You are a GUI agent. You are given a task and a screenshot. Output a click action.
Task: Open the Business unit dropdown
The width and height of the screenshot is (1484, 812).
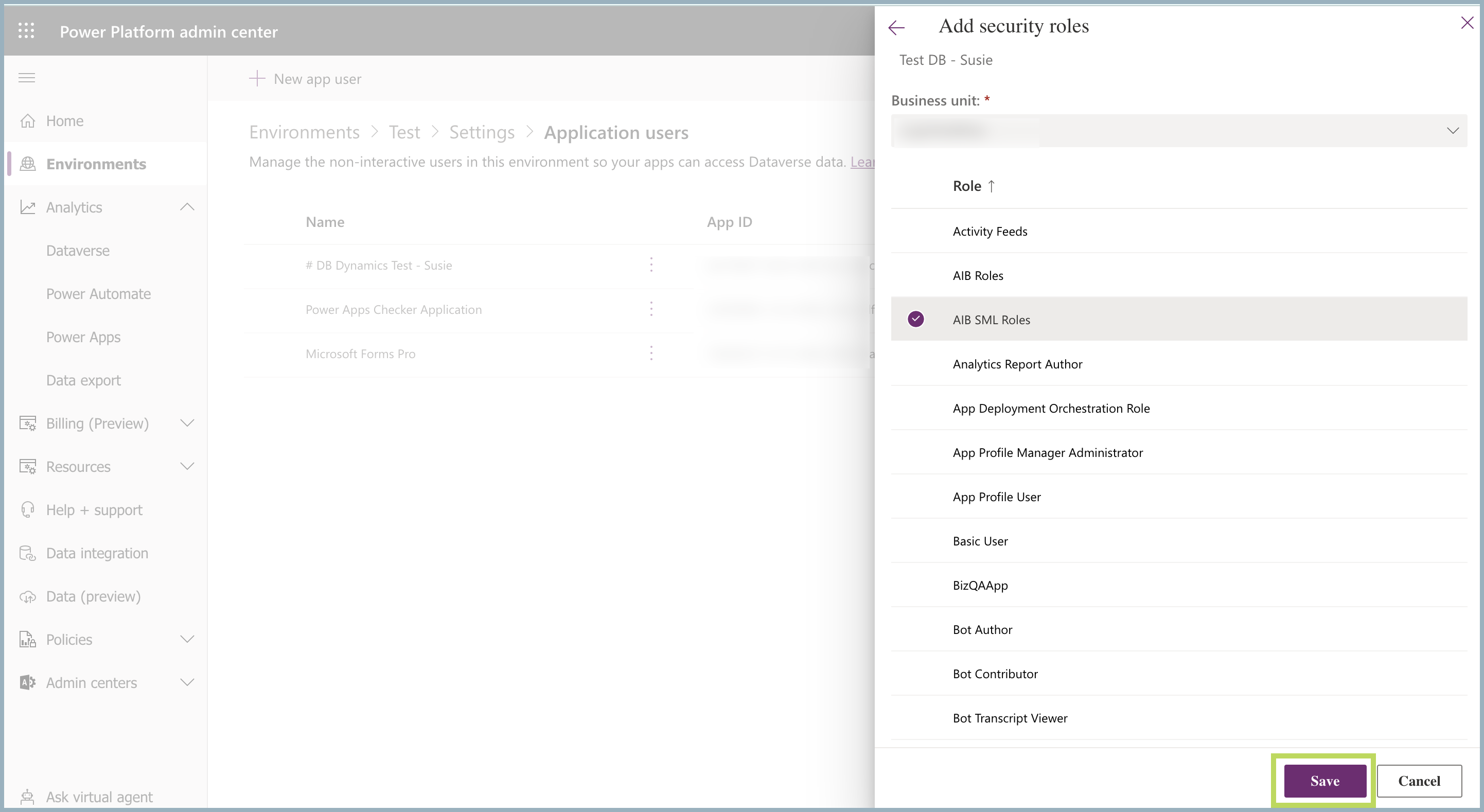[1179, 131]
